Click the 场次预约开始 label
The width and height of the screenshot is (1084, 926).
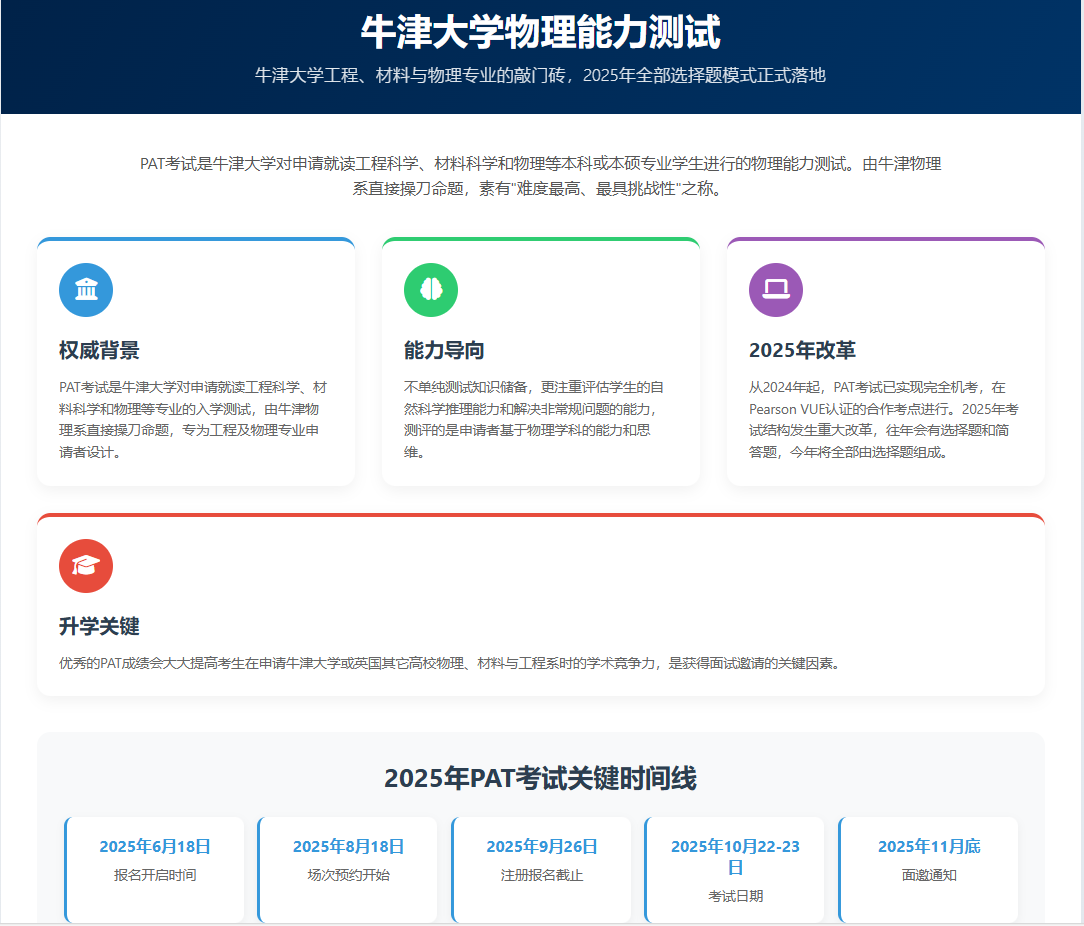[348, 875]
